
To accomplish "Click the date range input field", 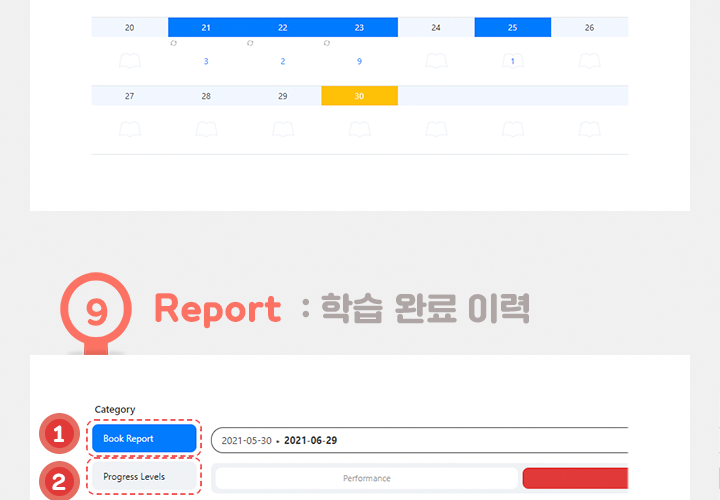I will coord(420,440).
